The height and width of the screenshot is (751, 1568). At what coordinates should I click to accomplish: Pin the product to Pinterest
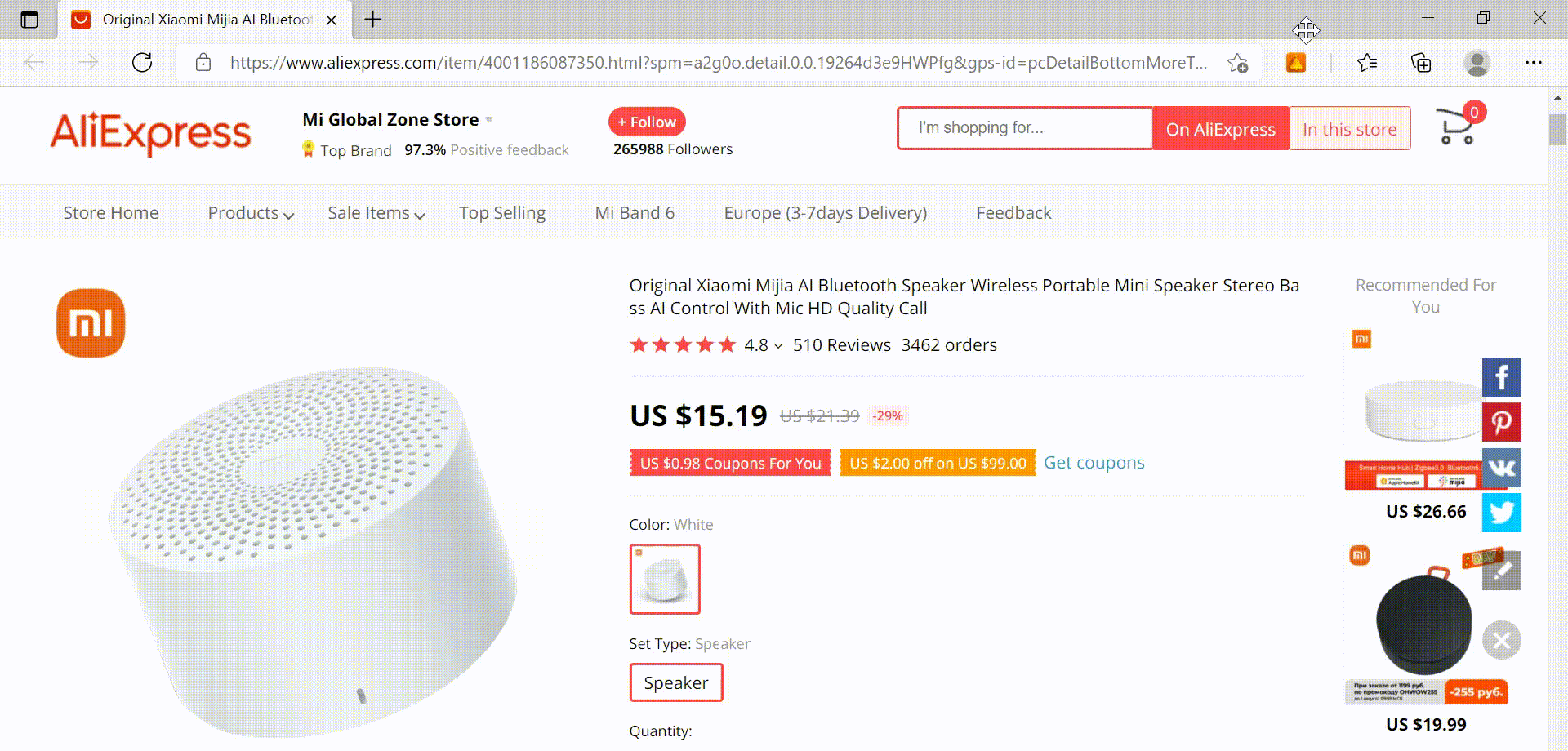click(1501, 421)
